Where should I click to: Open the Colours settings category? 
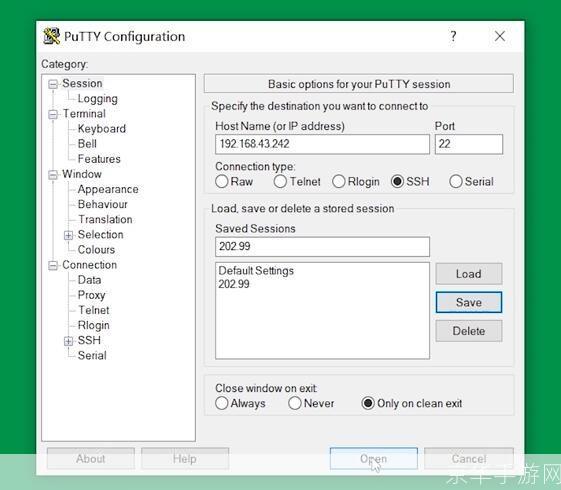point(96,250)
